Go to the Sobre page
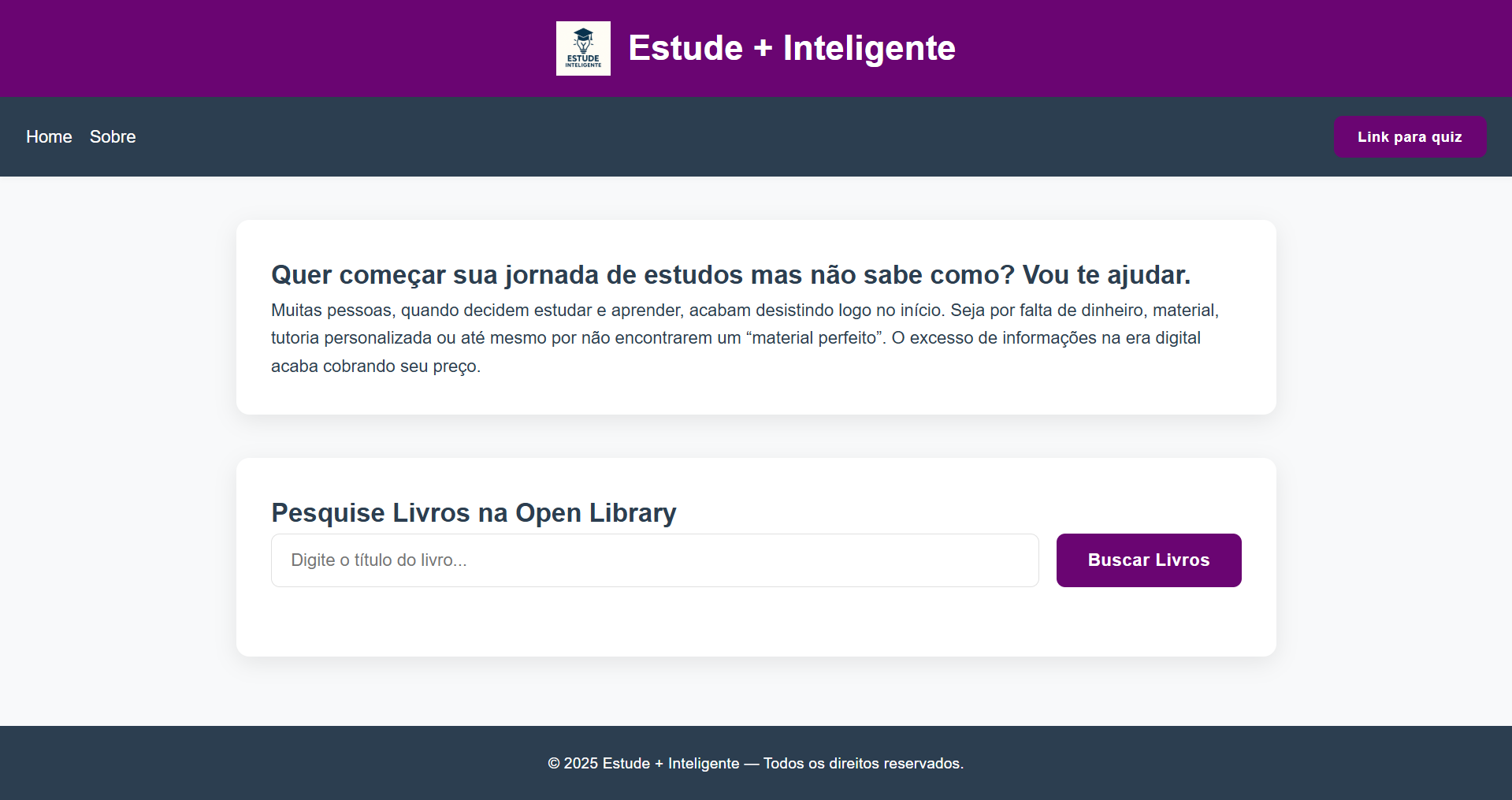 click(113, 137)
